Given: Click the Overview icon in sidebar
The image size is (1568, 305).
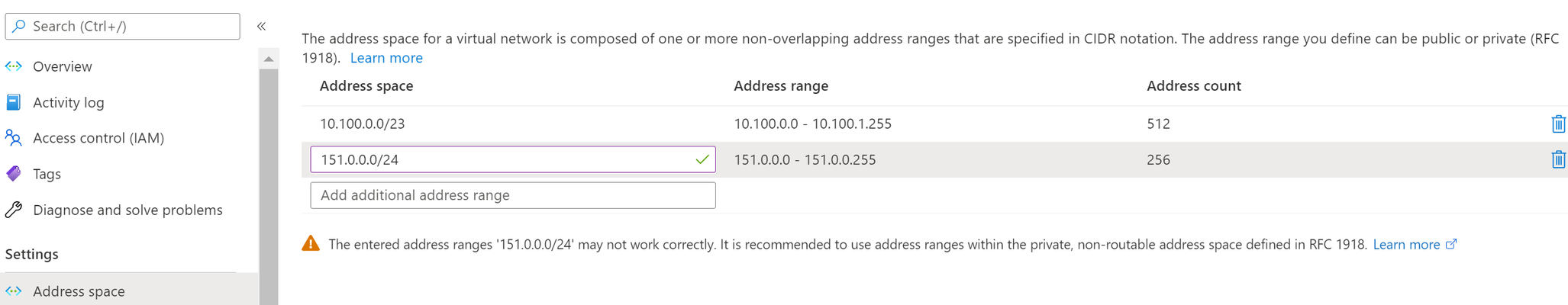Looking at the screenshot, I should (x=14, y=66).
